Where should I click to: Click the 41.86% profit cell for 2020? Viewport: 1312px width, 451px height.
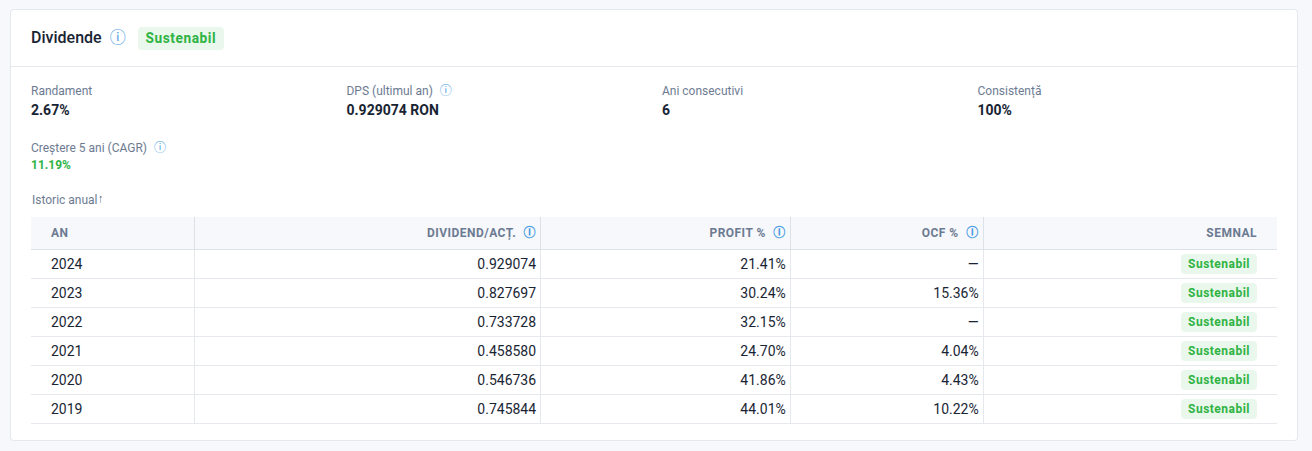(759, 380)
